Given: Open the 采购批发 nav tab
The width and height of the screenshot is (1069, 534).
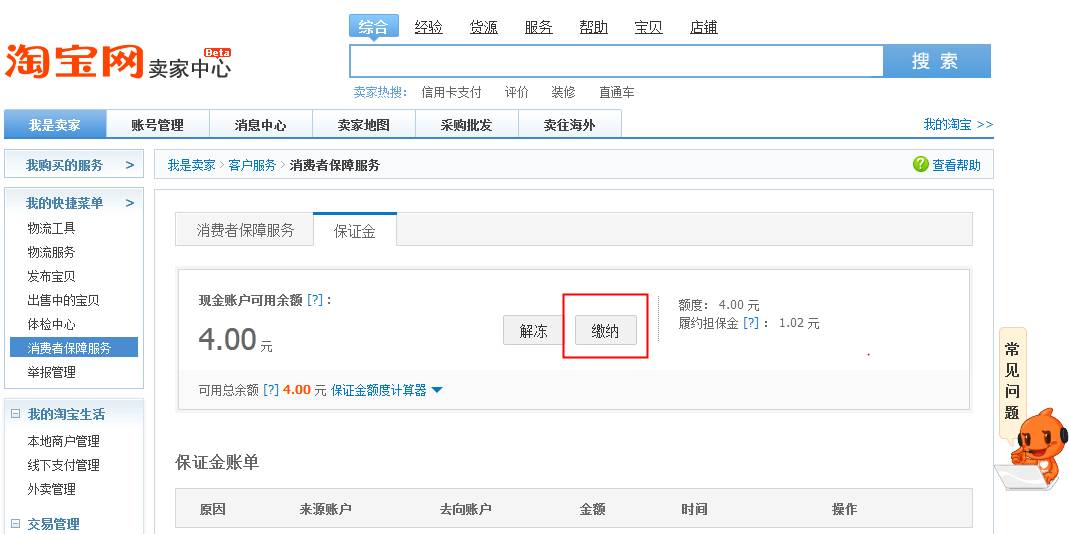Looking at the screenshot, I should 466,125.
